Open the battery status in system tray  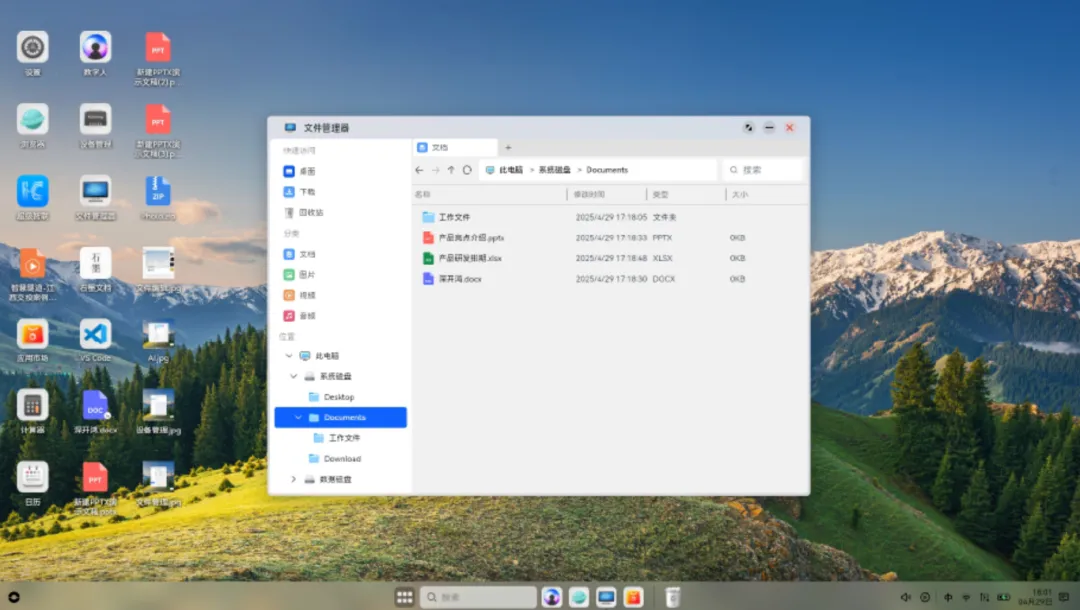point(1004,598)
